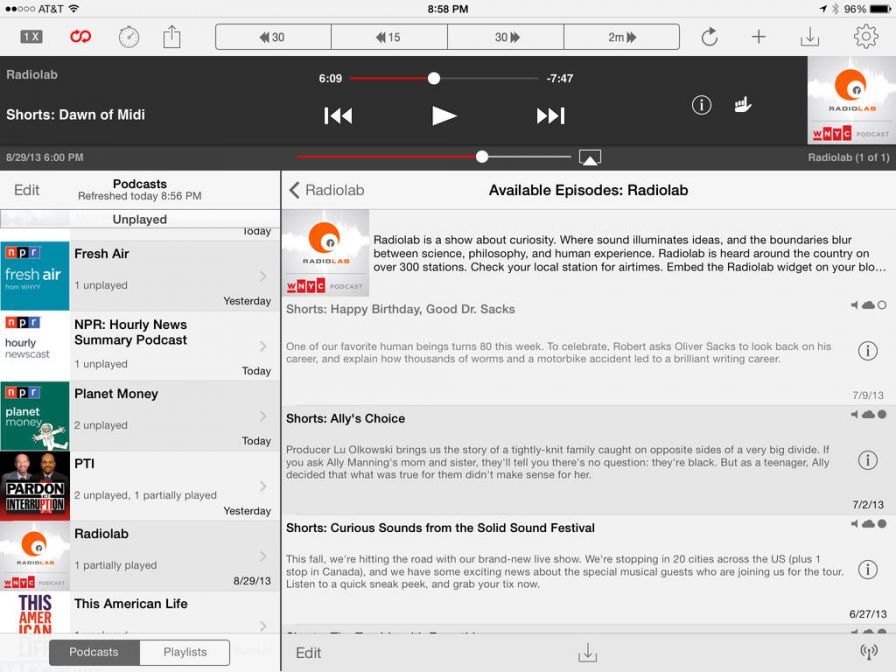Go back using the Radiolab back button
Image resolution: width=896 pixels, height=672 pixels.
tap(327, 190)
